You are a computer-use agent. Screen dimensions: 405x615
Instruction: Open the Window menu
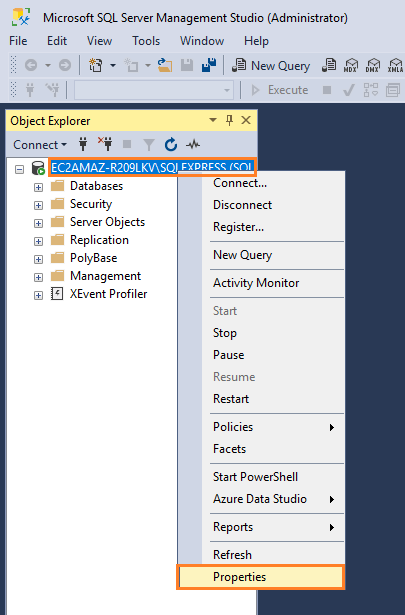click(202, 41)
